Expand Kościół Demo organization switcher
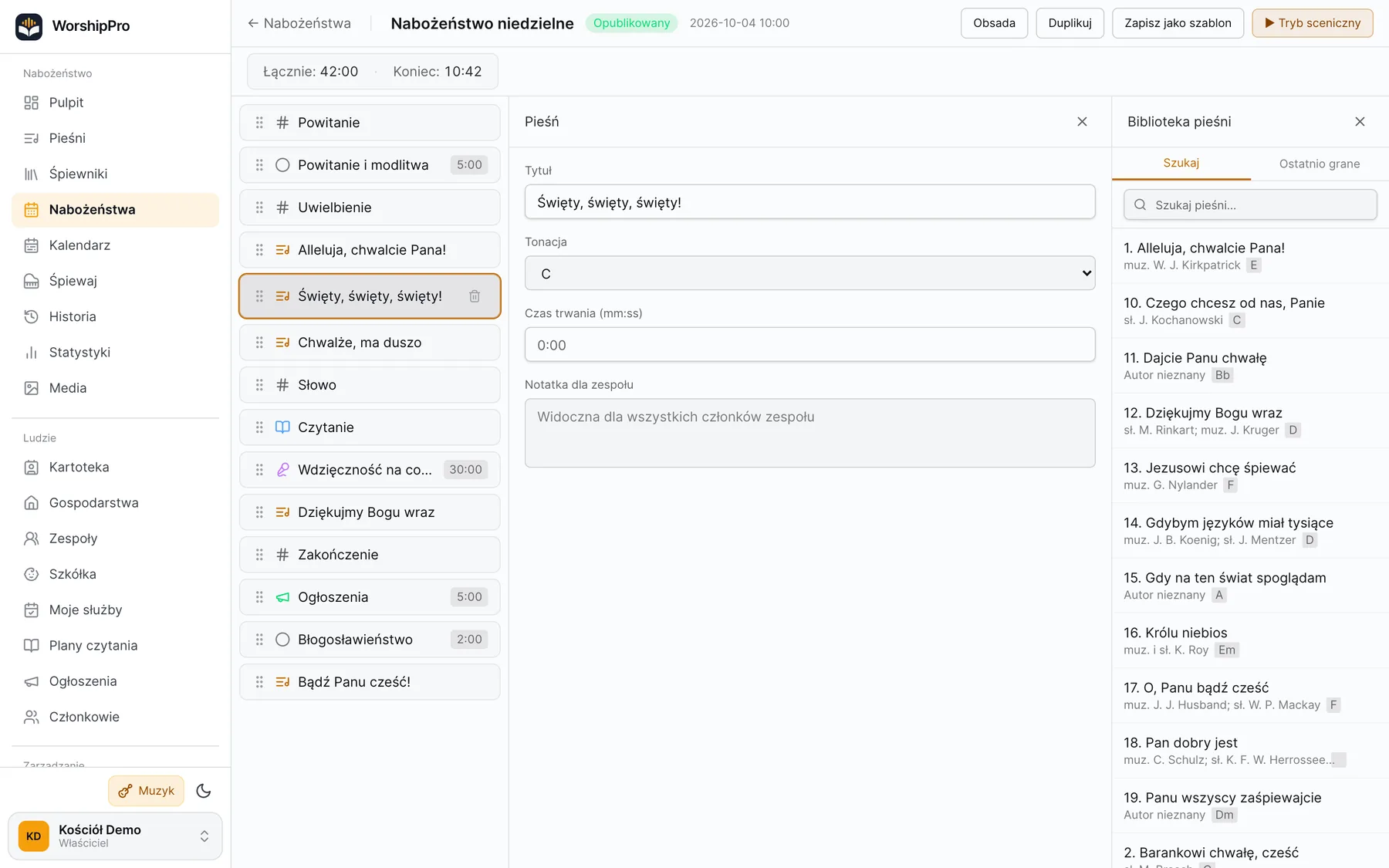Viewport: 1389px width, 868px height. pyautogui.click(x=115, y=836)
